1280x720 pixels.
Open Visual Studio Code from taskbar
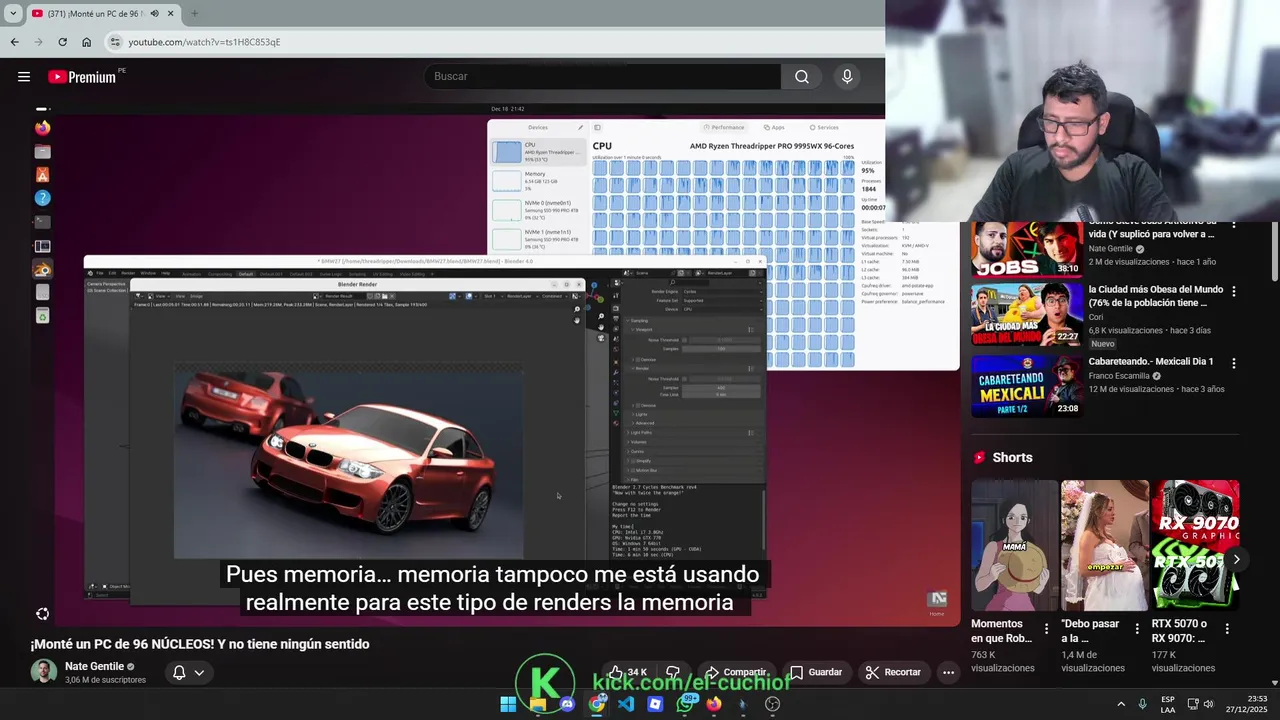coord(626,704)
